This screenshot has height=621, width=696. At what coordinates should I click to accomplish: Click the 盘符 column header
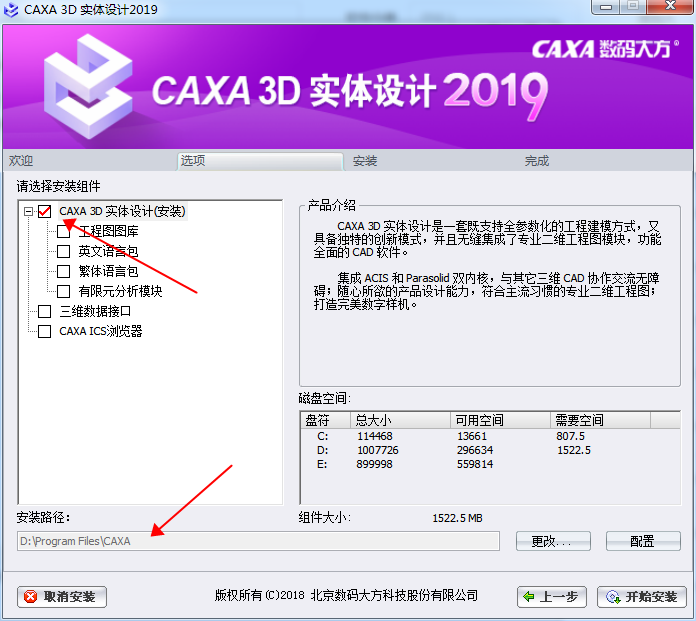point(326,420)
